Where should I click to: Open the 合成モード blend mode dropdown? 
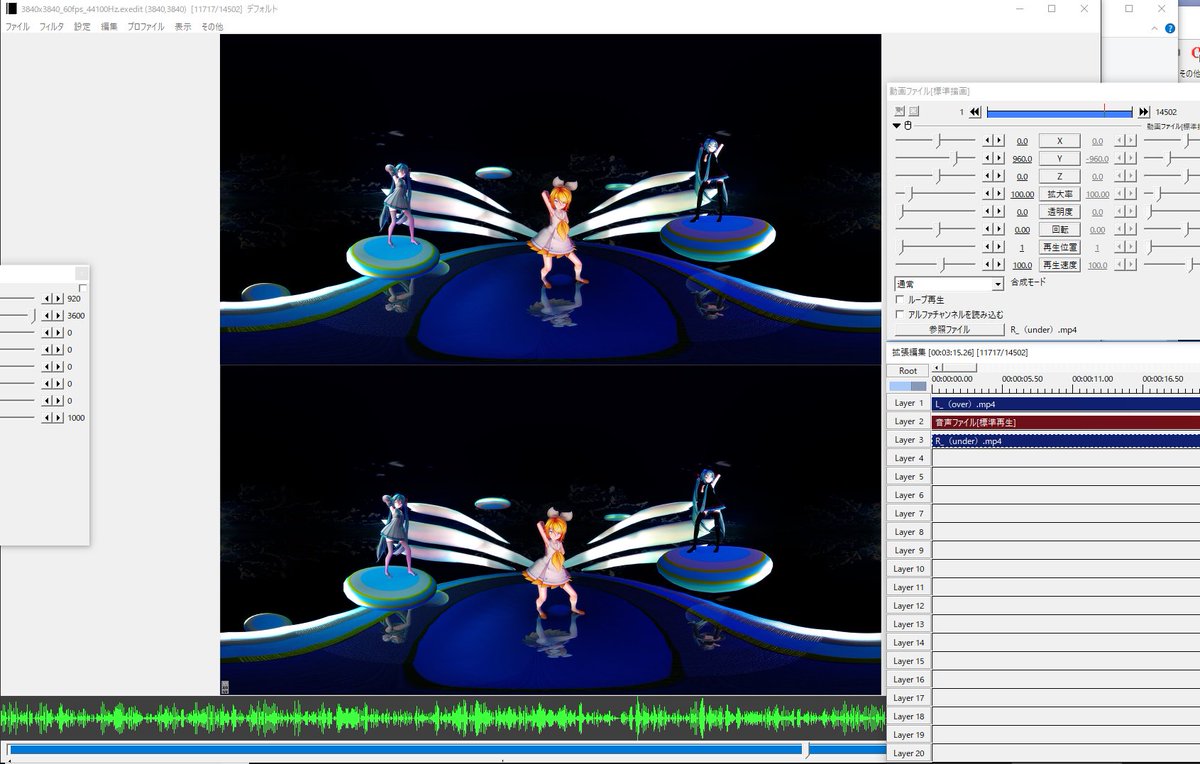(948, 284)
